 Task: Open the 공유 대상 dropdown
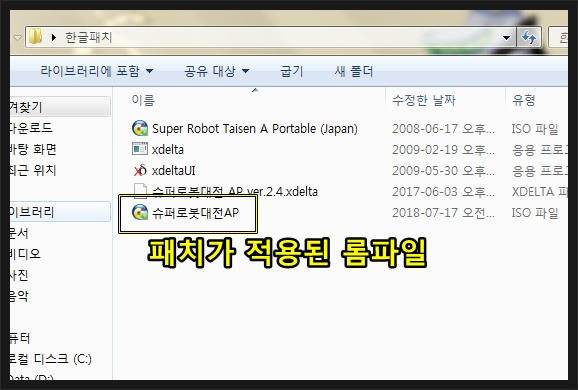[217, 71]
